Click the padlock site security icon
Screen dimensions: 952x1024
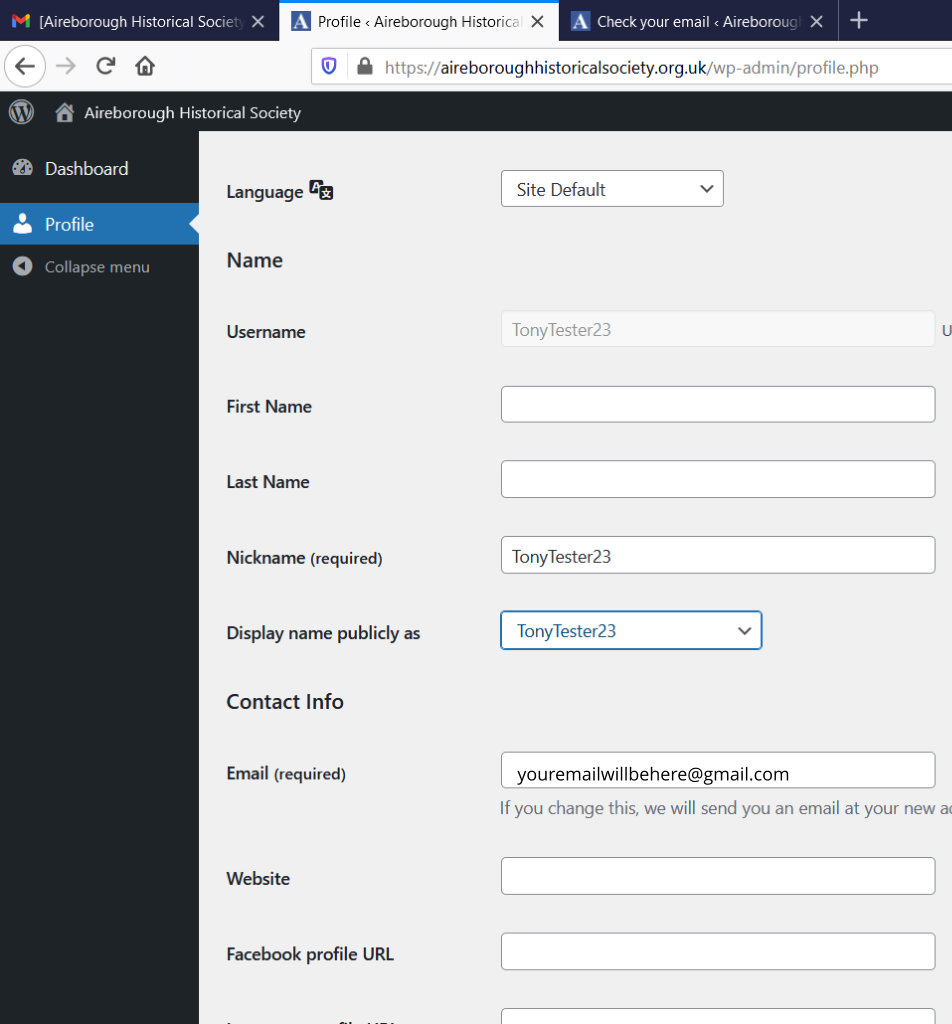[364, 67]
